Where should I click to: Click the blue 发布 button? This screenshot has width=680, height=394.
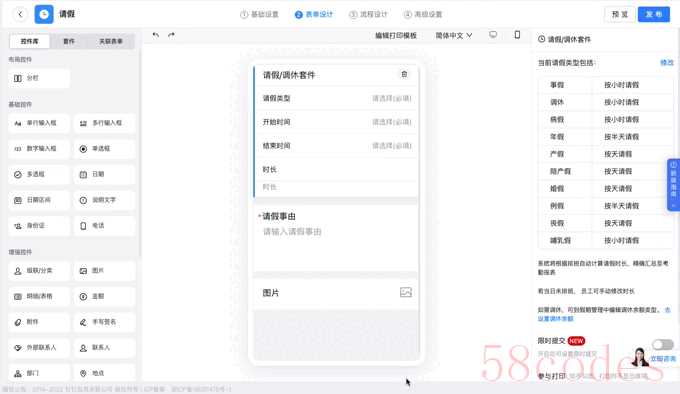[x=654, y=14]
